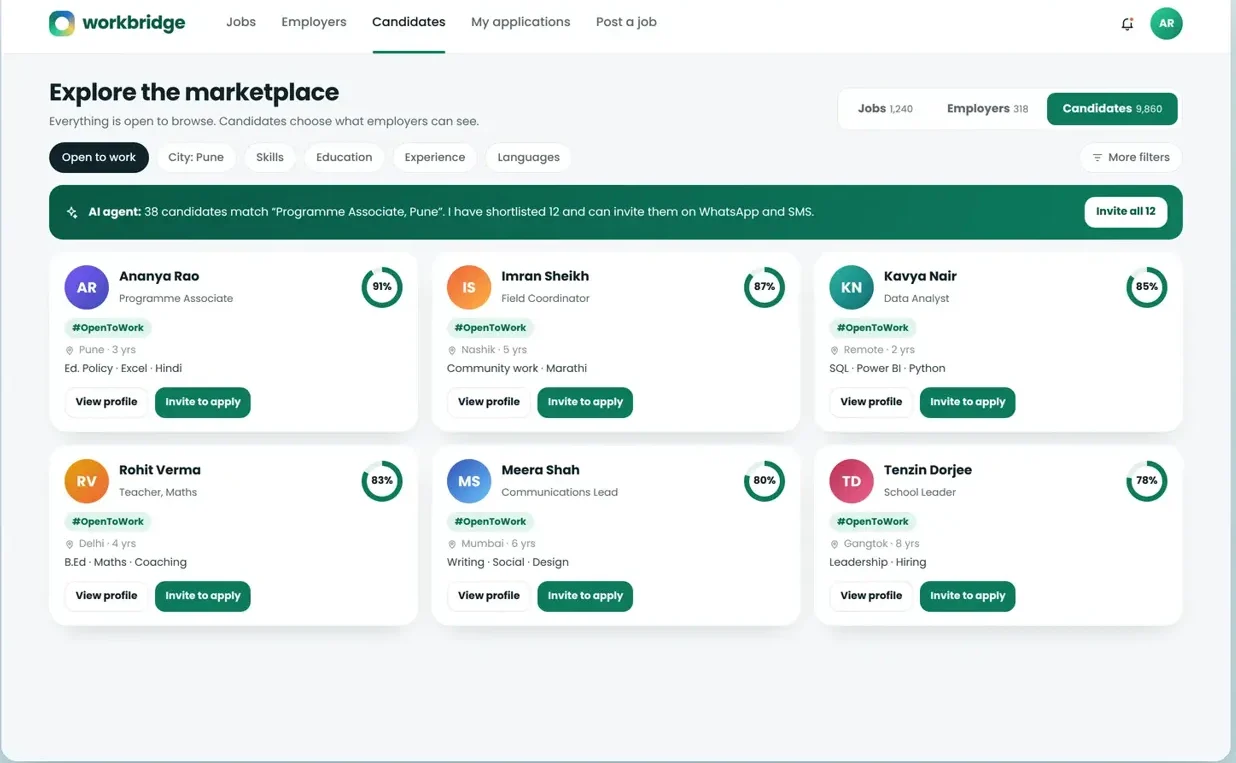Open My applications
The height and width of the screenshot is (763, 1236).
pos(521,22)
